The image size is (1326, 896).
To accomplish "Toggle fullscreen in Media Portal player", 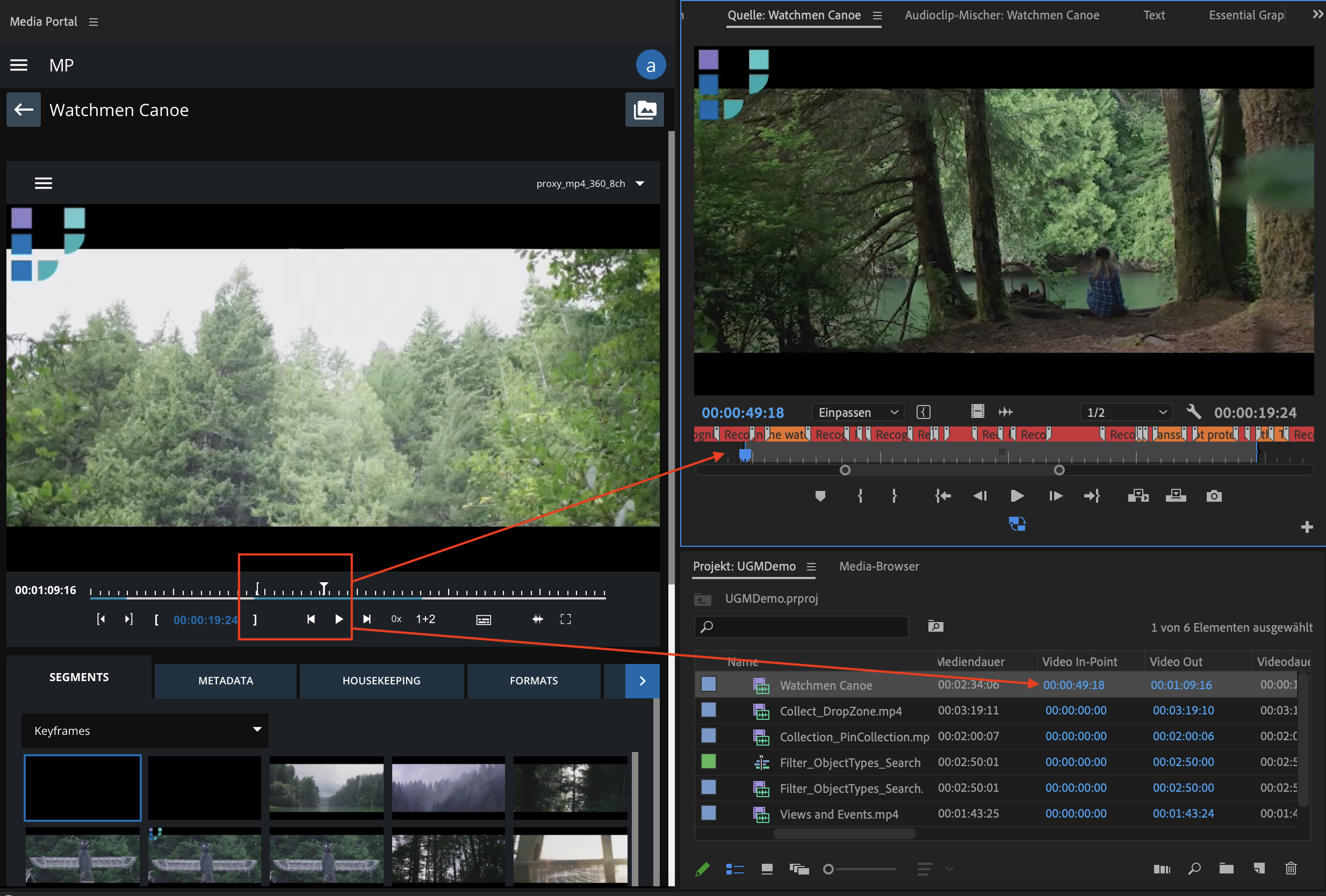I will pyautogui.click(x=565, y=619).
